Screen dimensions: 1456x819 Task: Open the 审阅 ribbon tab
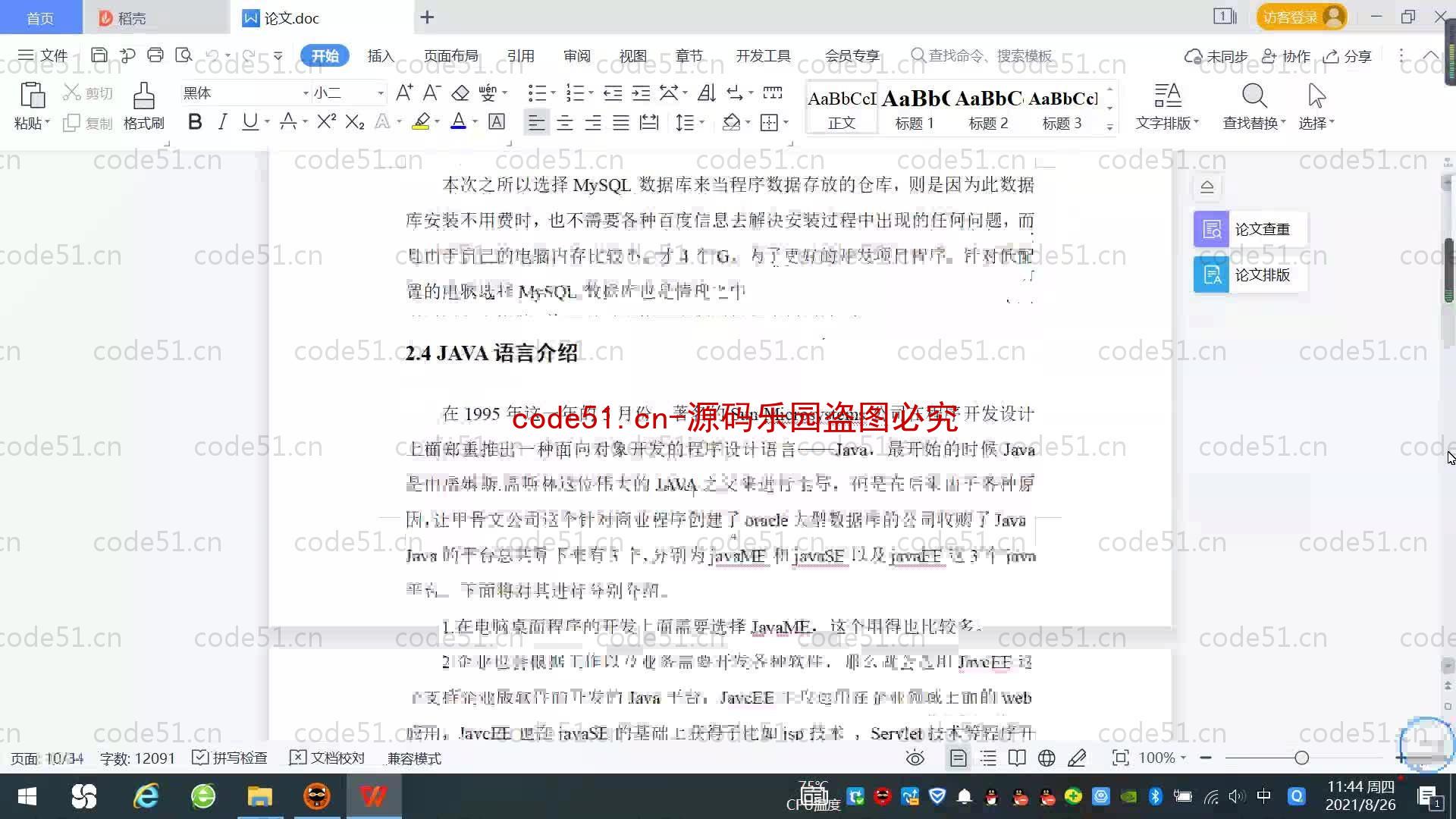pyautogui.click(x=577, y=55)
